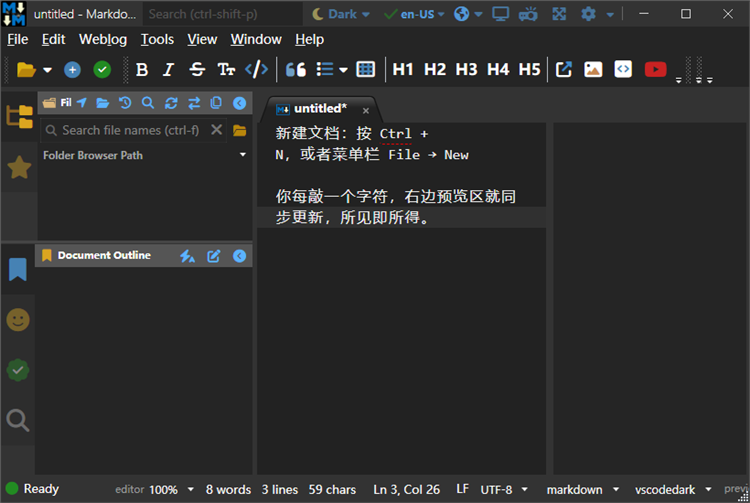
Task: Apply H1 heading
Action: click(x=403, y=70)
